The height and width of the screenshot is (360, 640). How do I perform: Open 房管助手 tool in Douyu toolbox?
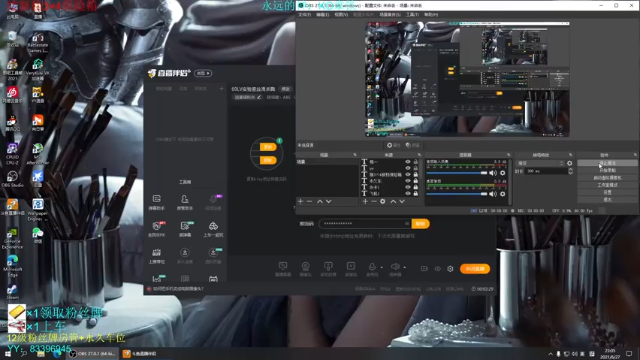coord(184,202)
